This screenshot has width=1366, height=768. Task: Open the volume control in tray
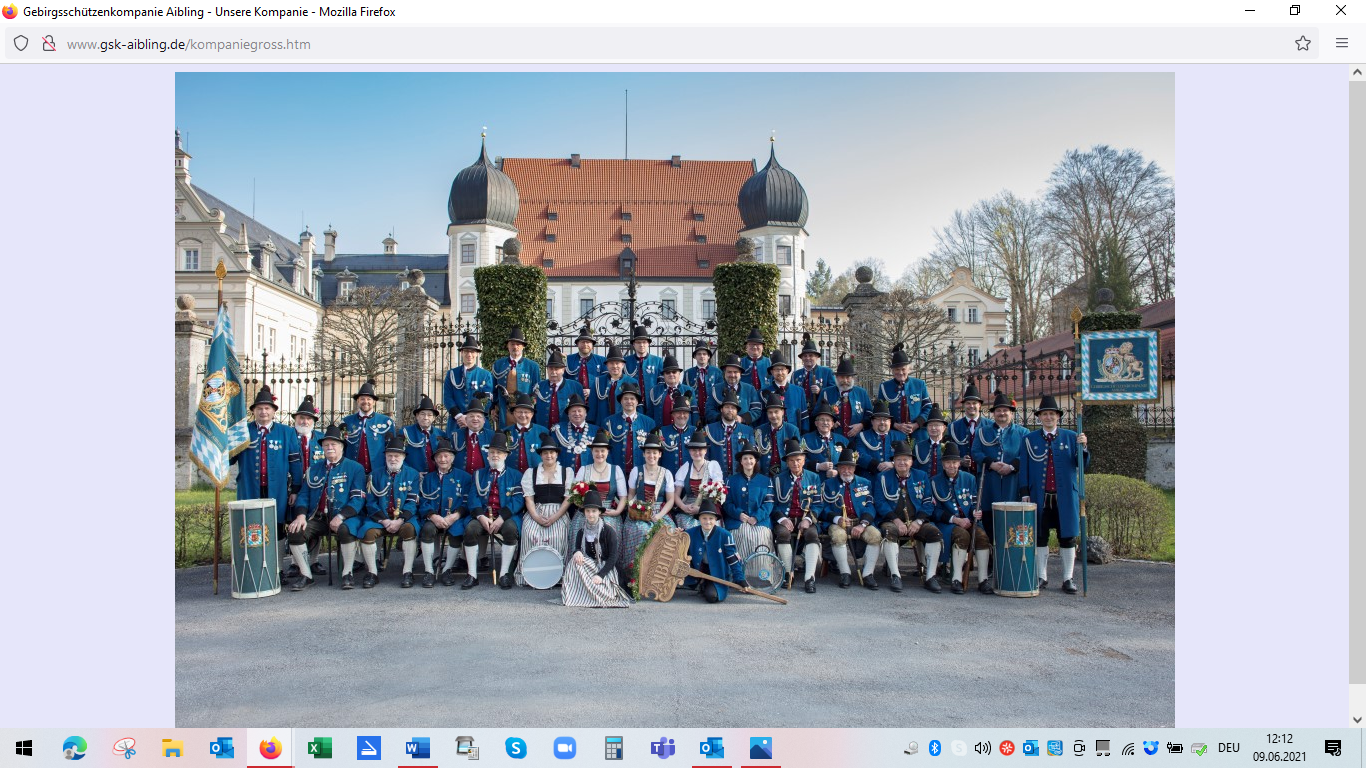982,748
